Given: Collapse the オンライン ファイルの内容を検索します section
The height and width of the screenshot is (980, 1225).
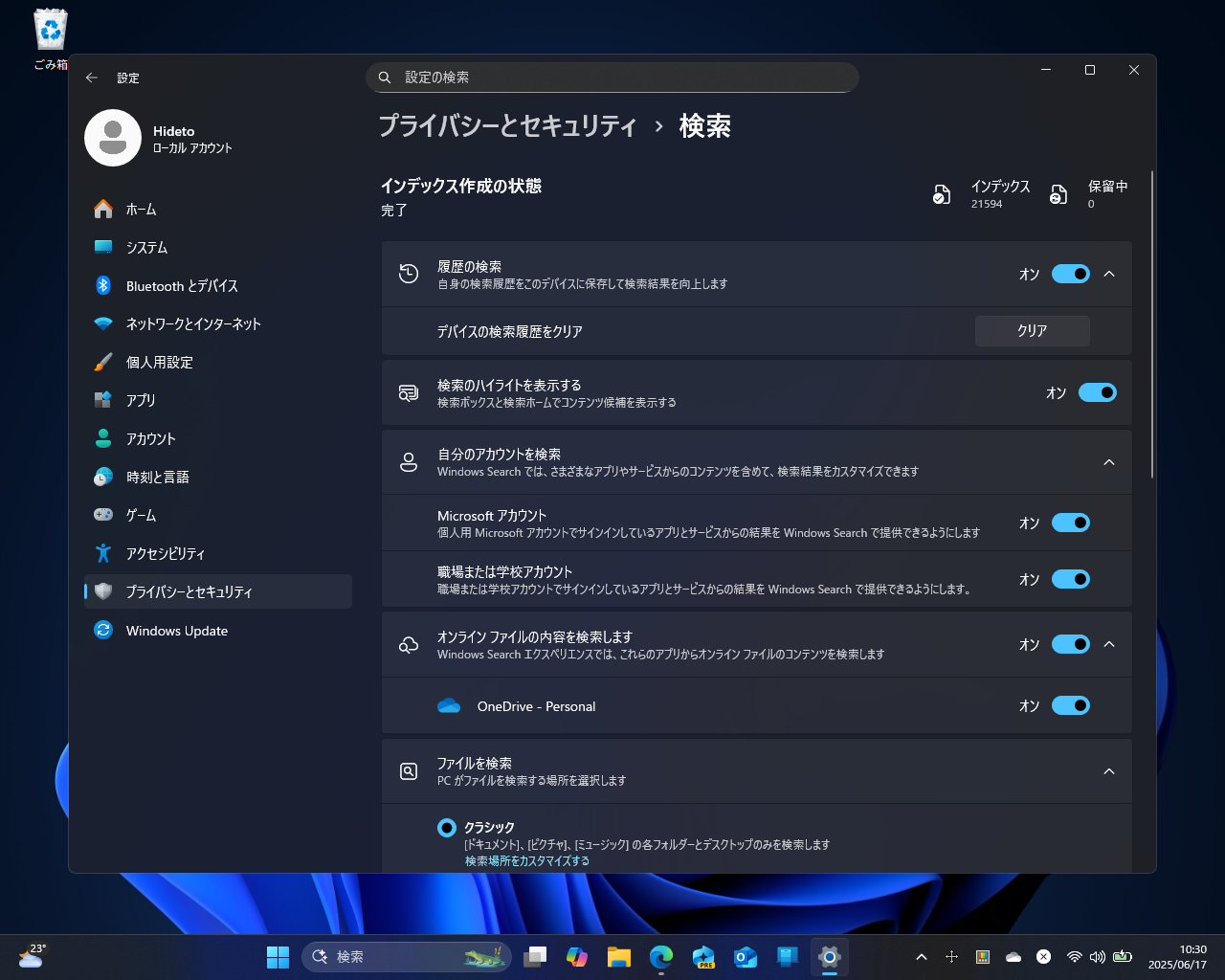Looking at the screenshot, I should coord(1108,644).
